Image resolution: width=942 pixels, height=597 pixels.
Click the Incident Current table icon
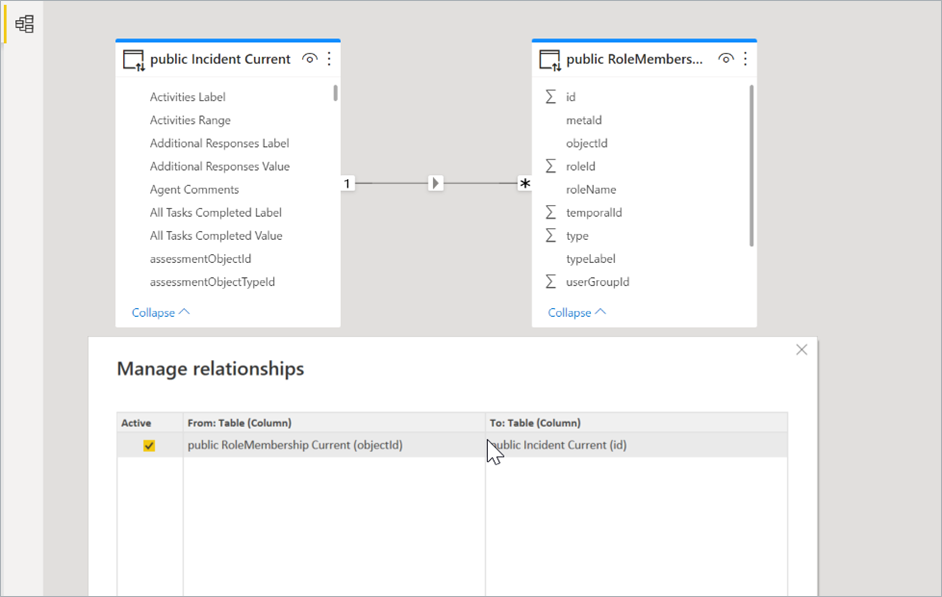[133, 60]
